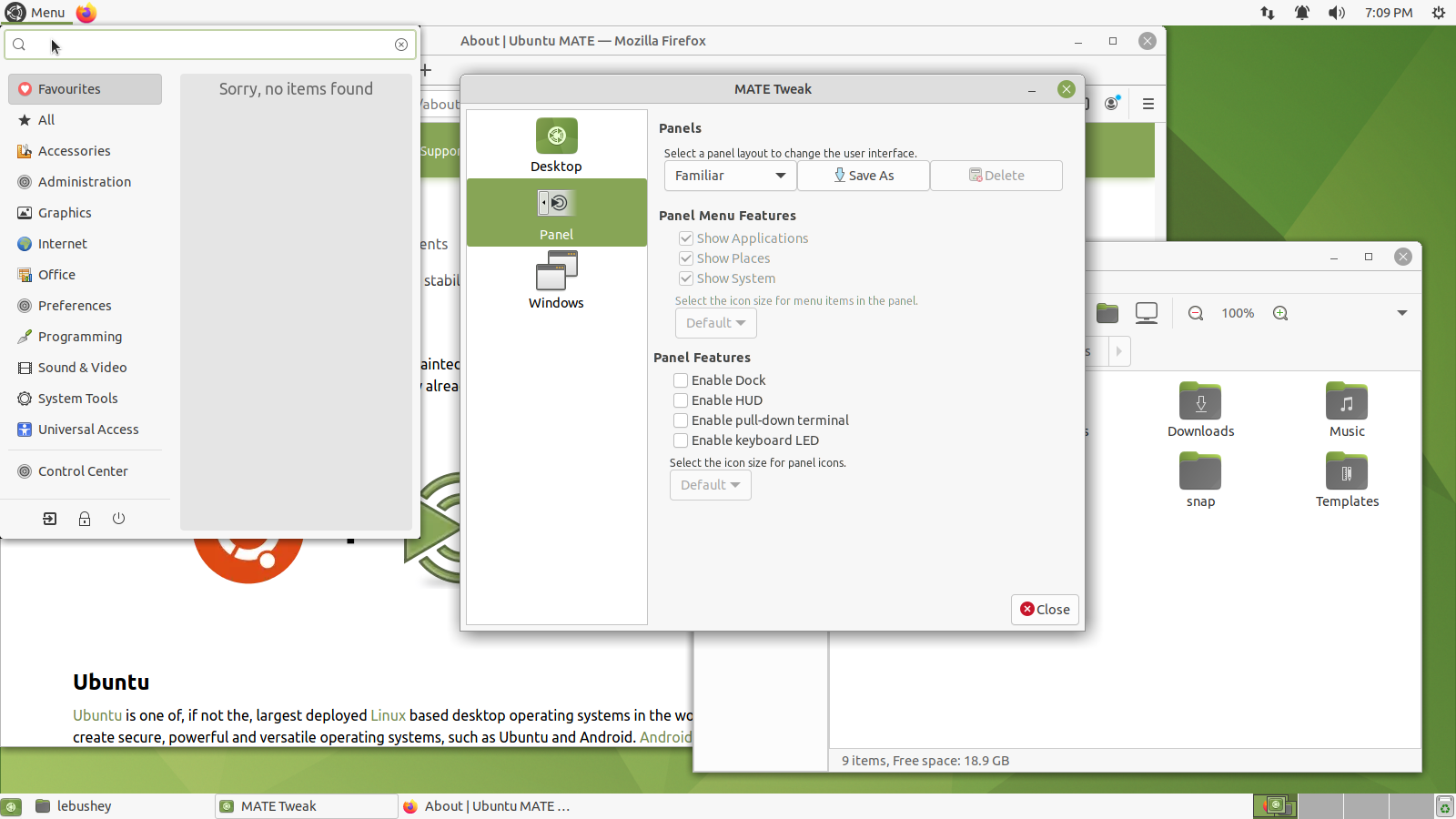Open the Desktop section in MATE Tweak
The height and width of the screenshot is (819, 1456).
(x=556, y=145)
